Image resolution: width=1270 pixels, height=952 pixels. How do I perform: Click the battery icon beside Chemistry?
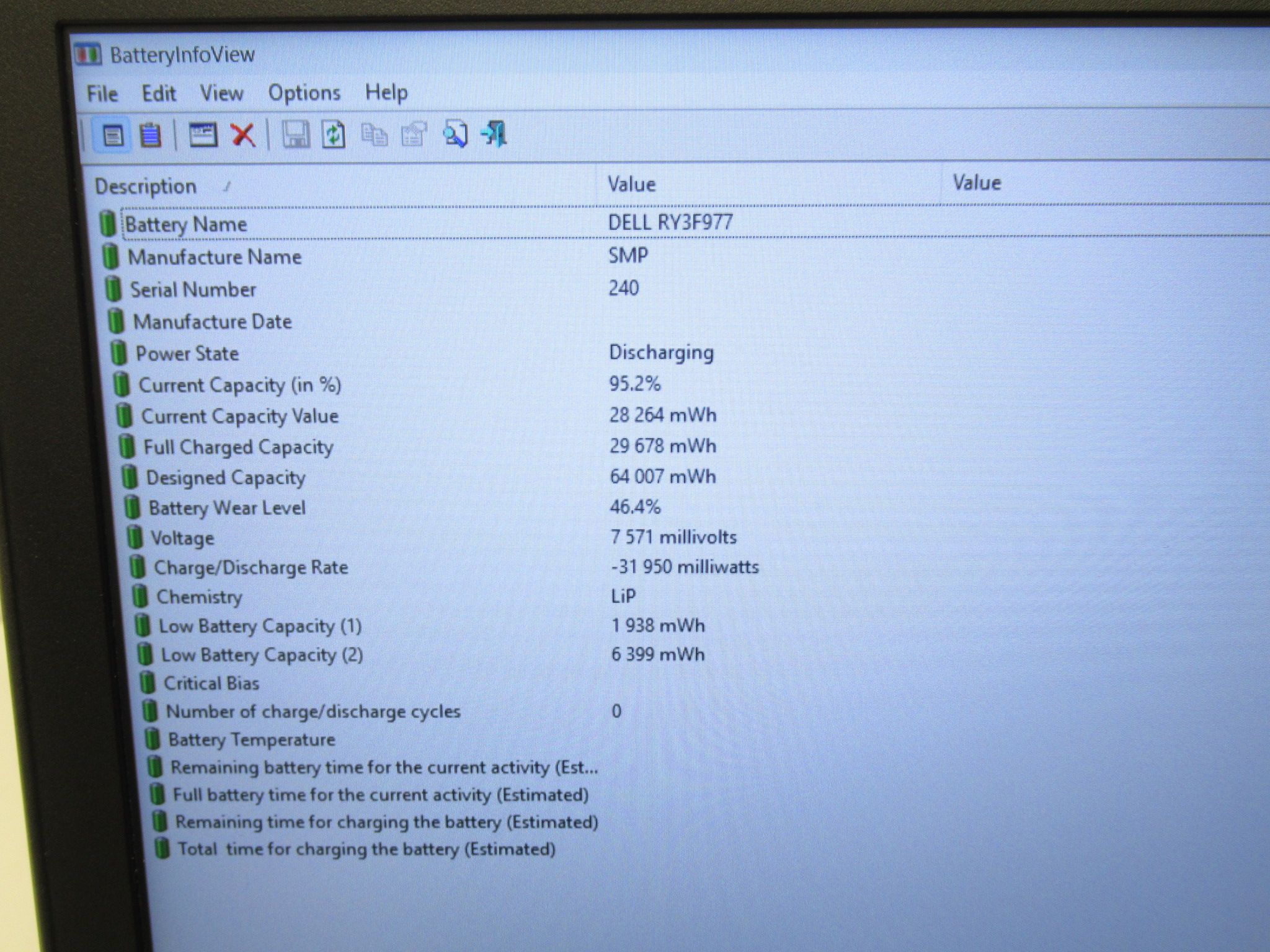point(140,596)
